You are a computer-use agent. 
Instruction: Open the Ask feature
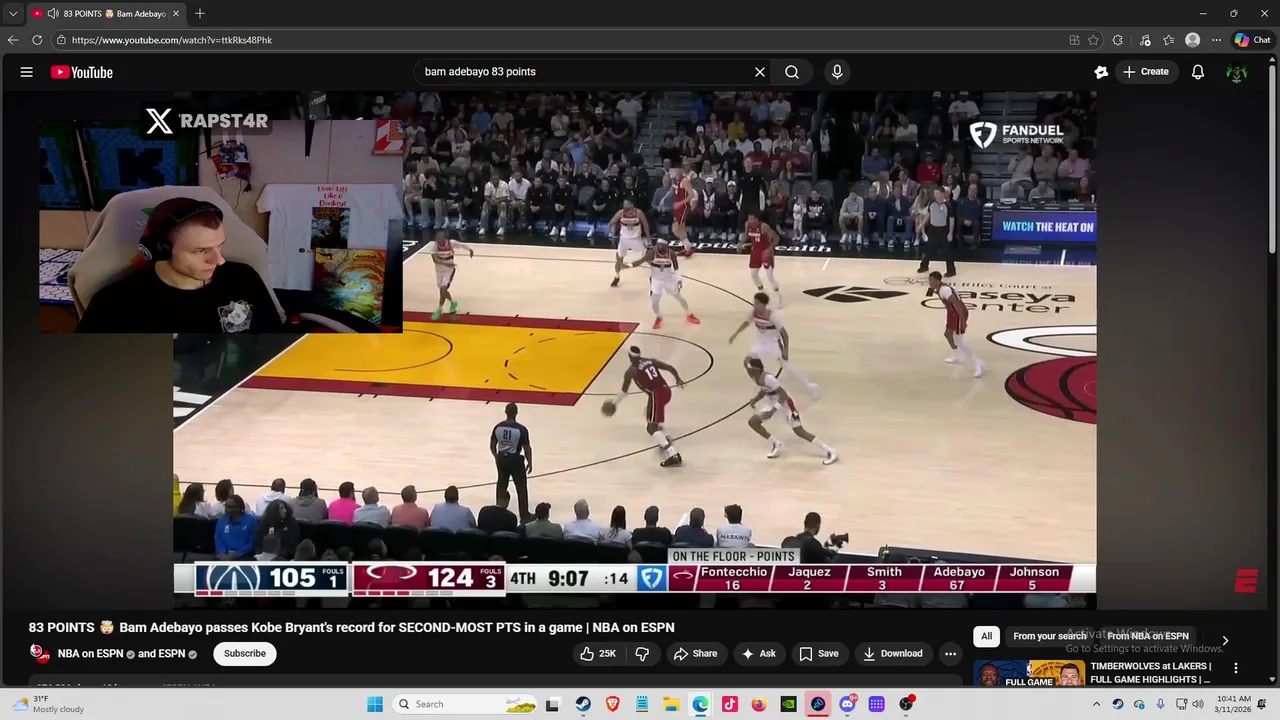tap(758, 654)
